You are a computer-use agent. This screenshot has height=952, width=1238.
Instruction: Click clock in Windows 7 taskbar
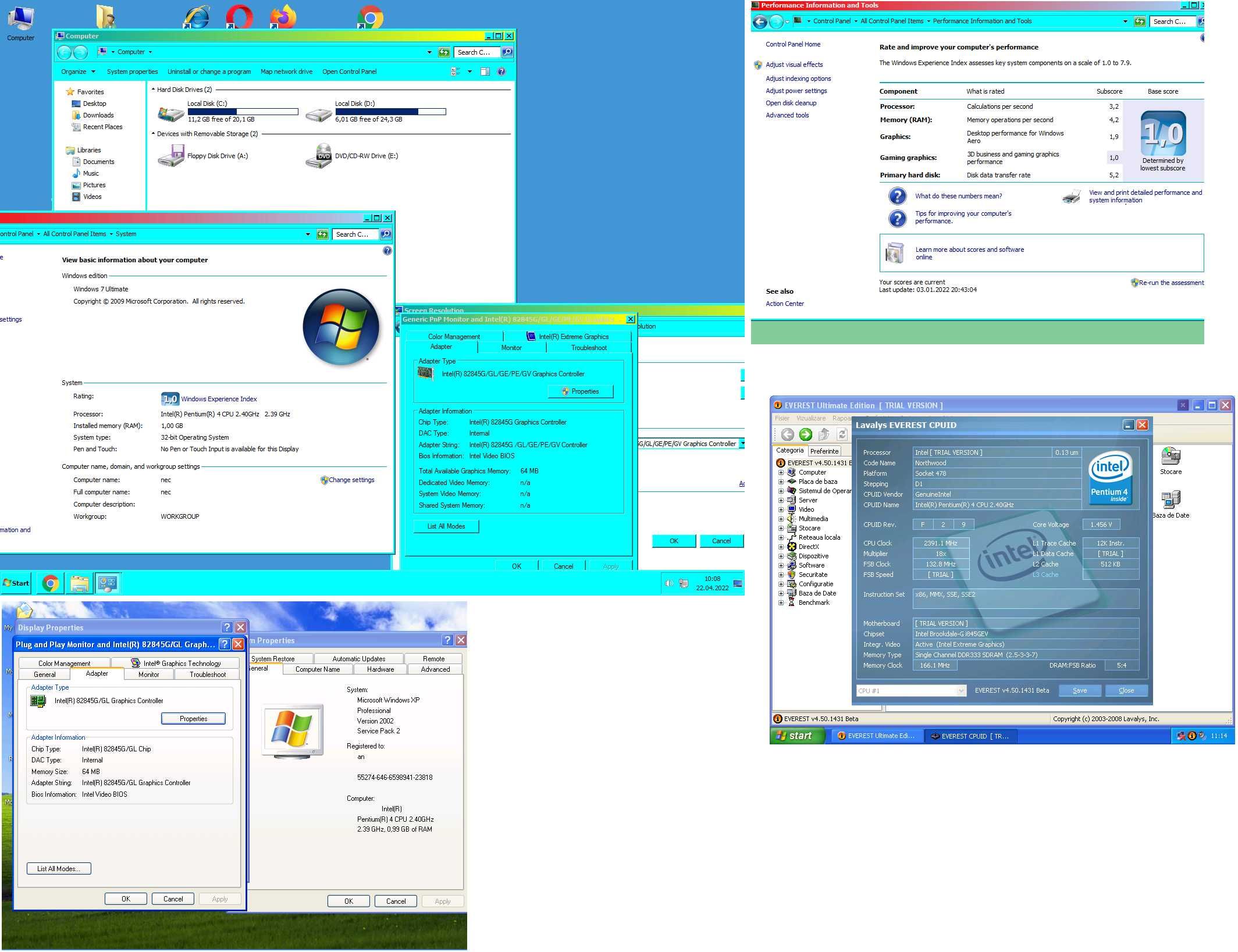pyautogui.click(x=712, y=583)
